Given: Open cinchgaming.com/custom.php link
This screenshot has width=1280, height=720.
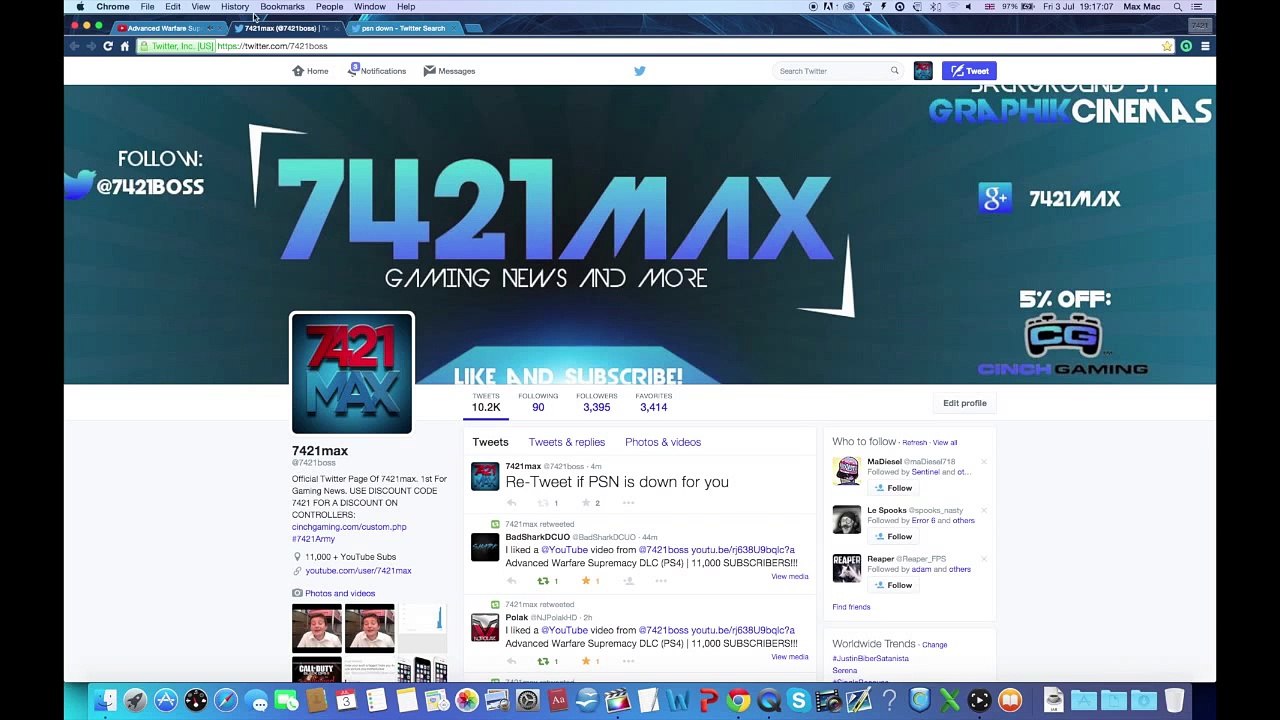Looking at the screenshot, I should pyautogui.click(x=349, y=527).
